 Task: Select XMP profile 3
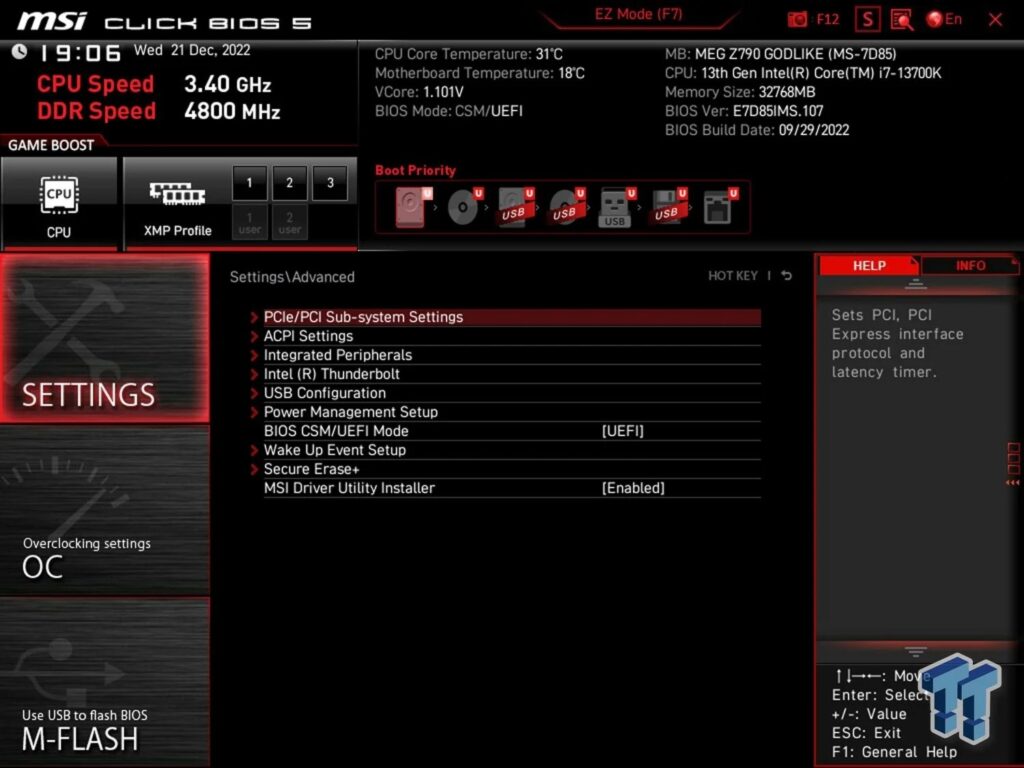pos(330,183)
